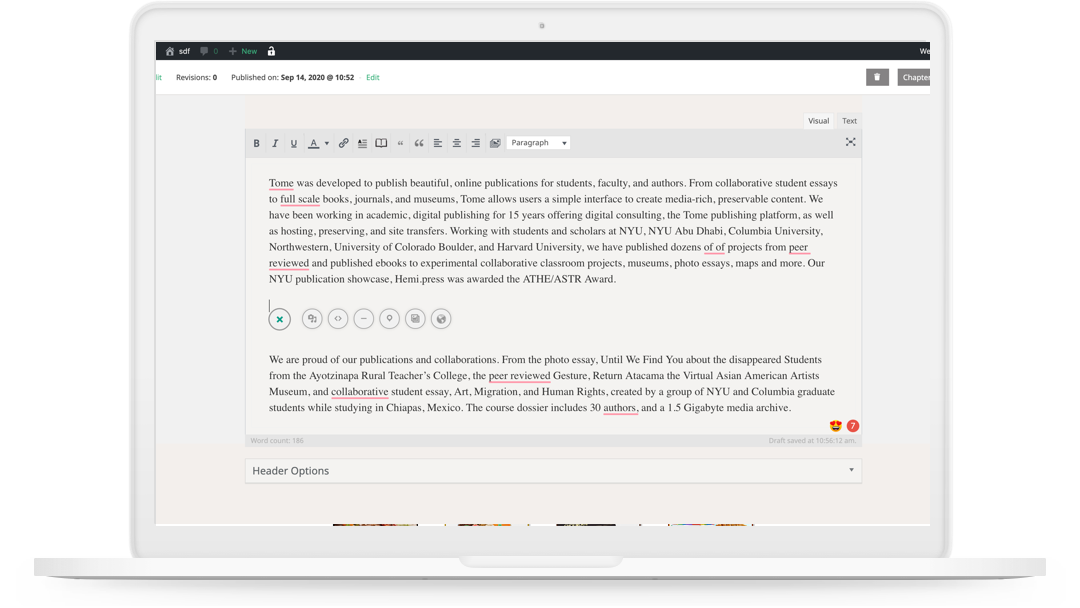Select the center alignment control
The width and height of the screenshot is (1080, 608).
(456, 142)
